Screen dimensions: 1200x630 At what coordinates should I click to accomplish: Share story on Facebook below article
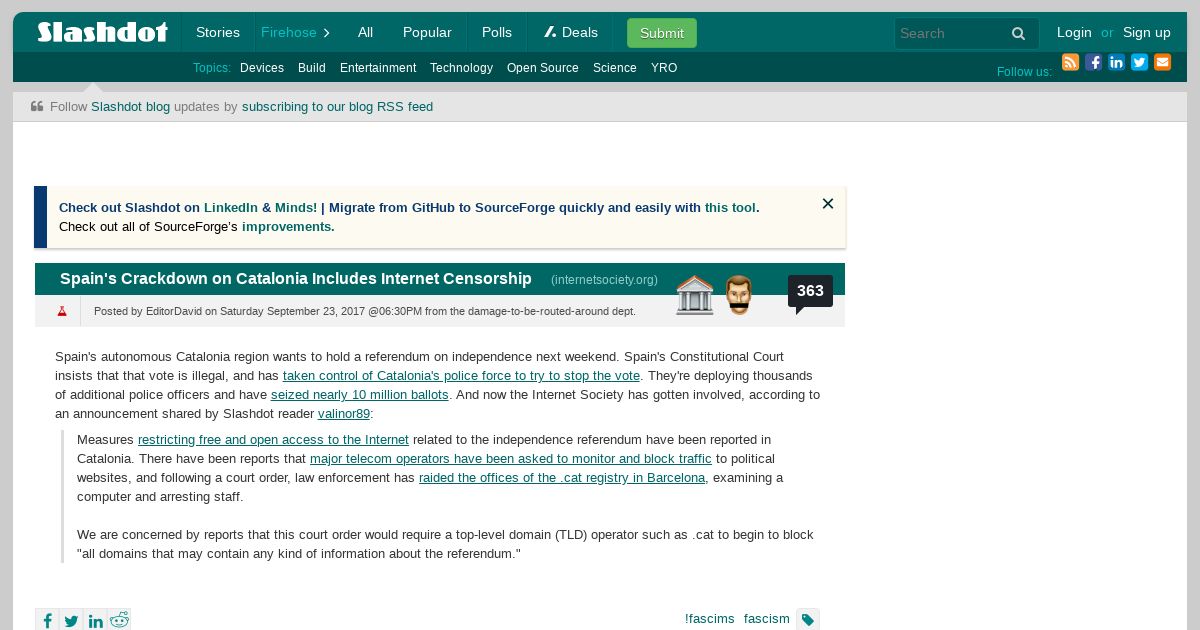(47, 620)
